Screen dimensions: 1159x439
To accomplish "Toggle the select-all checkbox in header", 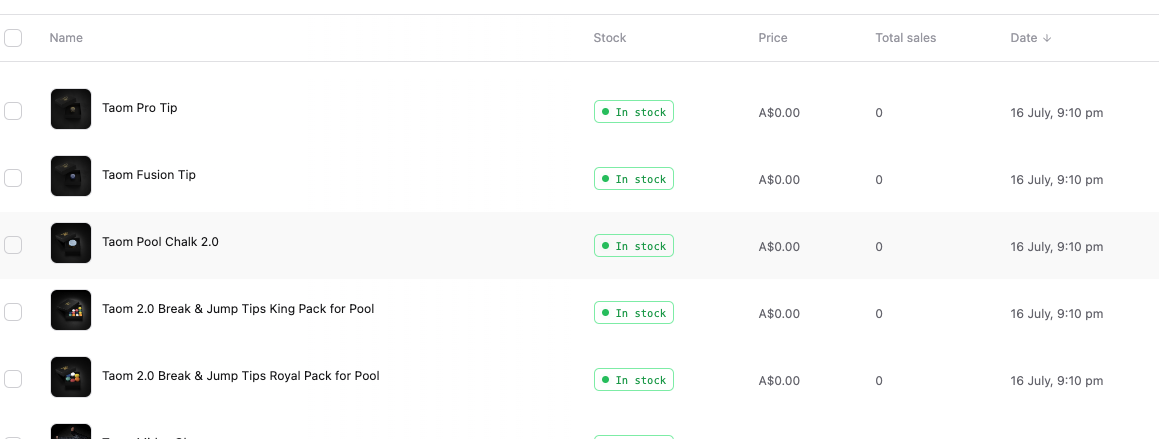I will click(13, 38).
